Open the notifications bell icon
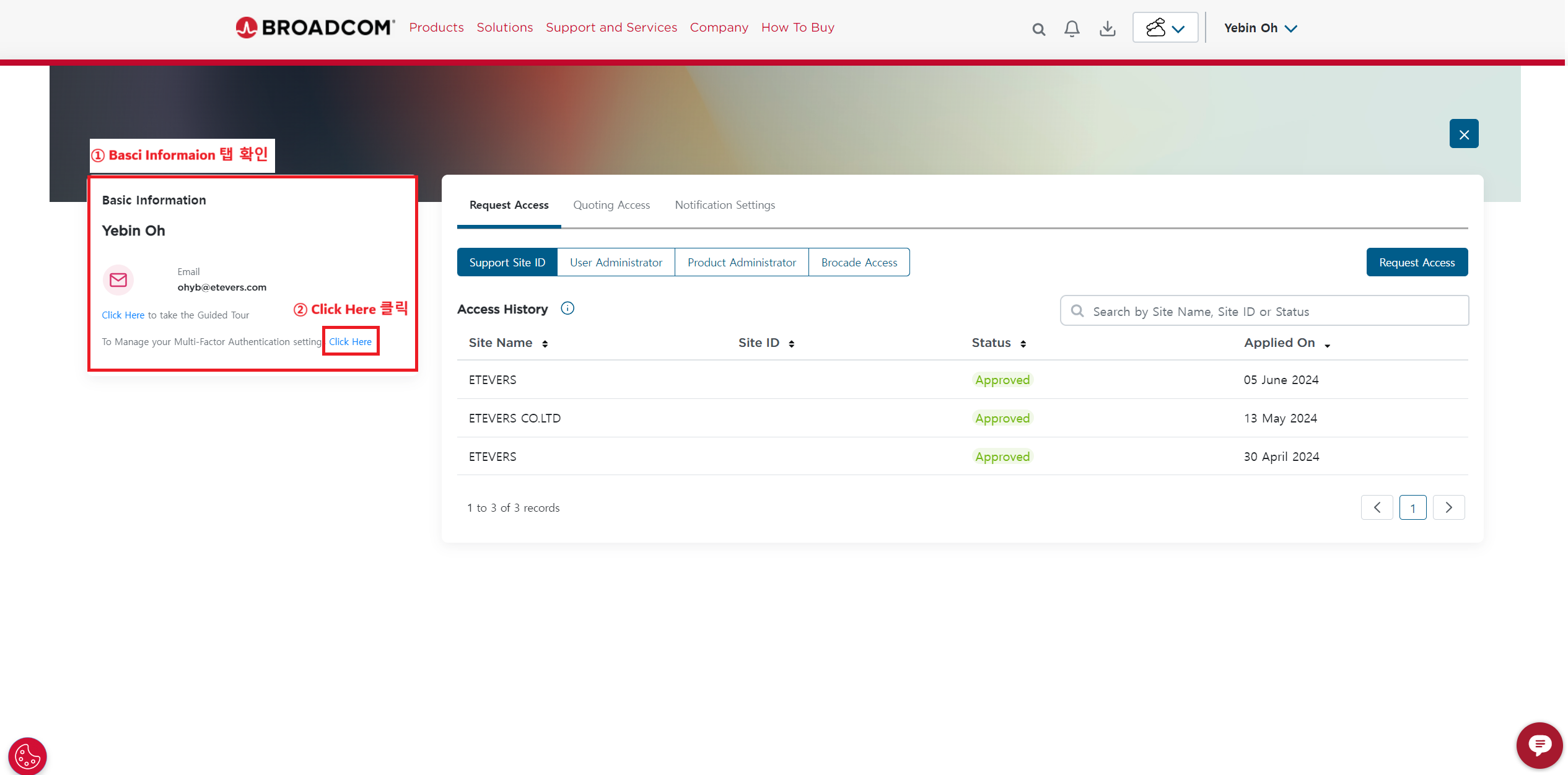Screen dimensions: 1568x775 pyautogui.click(x=1072, y=28)
